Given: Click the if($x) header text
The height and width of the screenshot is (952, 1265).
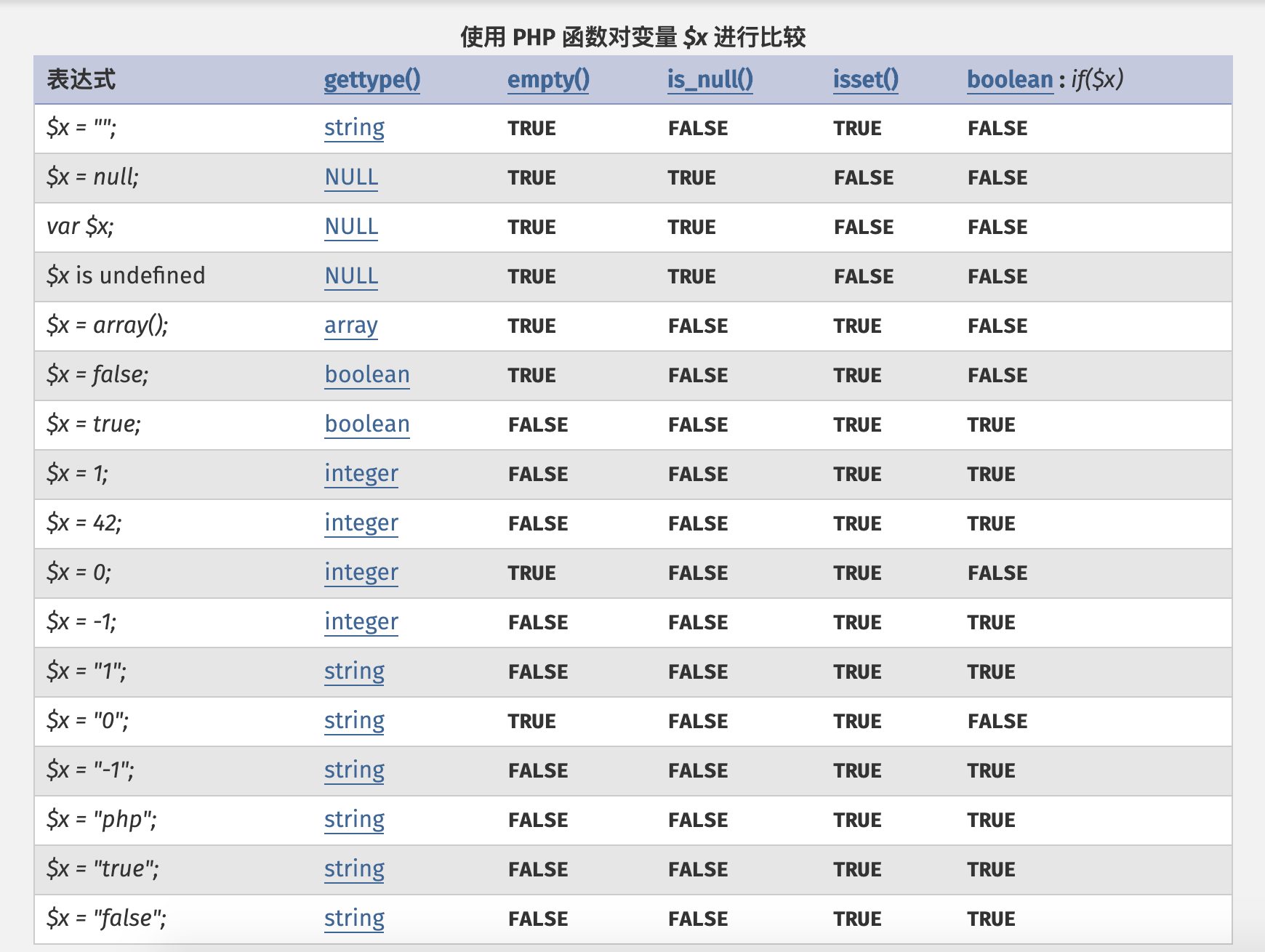Looking at the screenshot, I should [x=1097, y=79].
